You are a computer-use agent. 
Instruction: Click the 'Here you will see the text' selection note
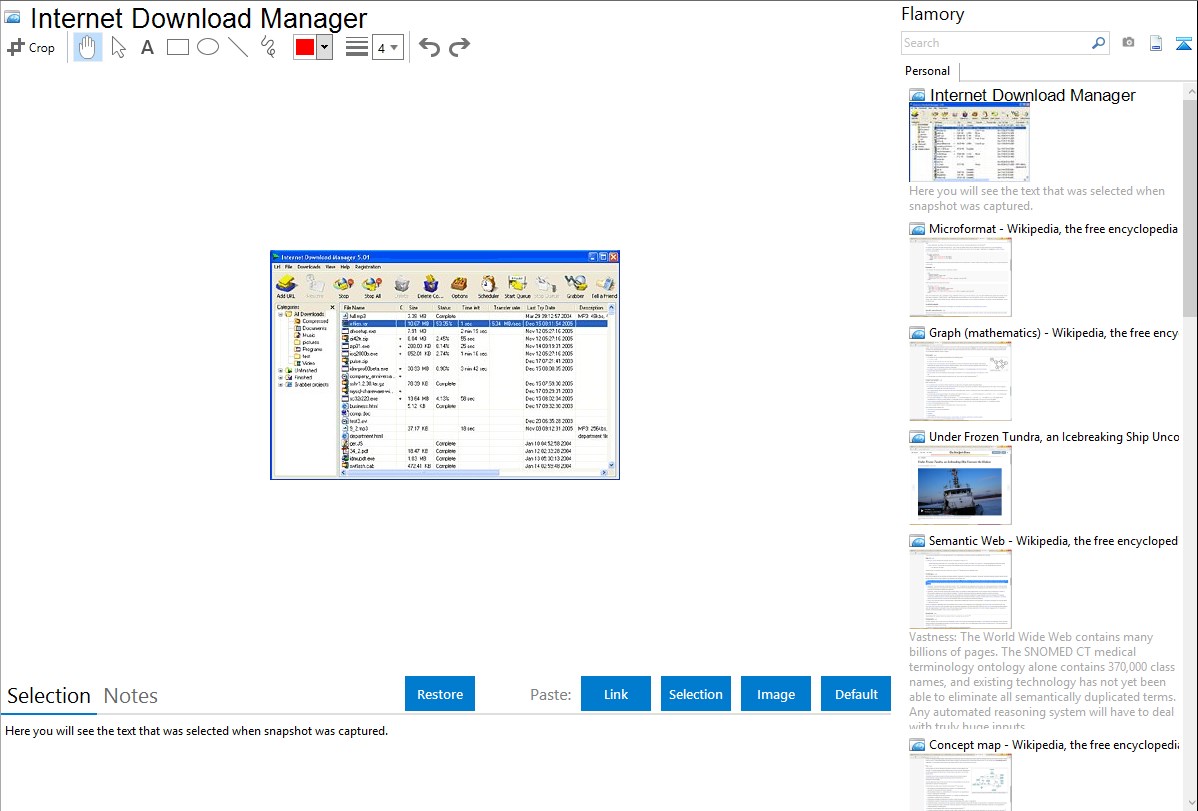point(196,731)
